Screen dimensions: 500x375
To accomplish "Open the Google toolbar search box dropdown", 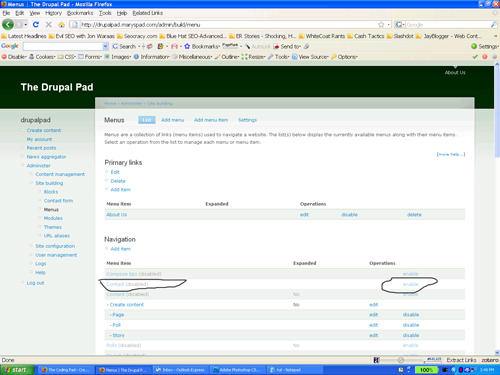I will [x=105, y=46].
